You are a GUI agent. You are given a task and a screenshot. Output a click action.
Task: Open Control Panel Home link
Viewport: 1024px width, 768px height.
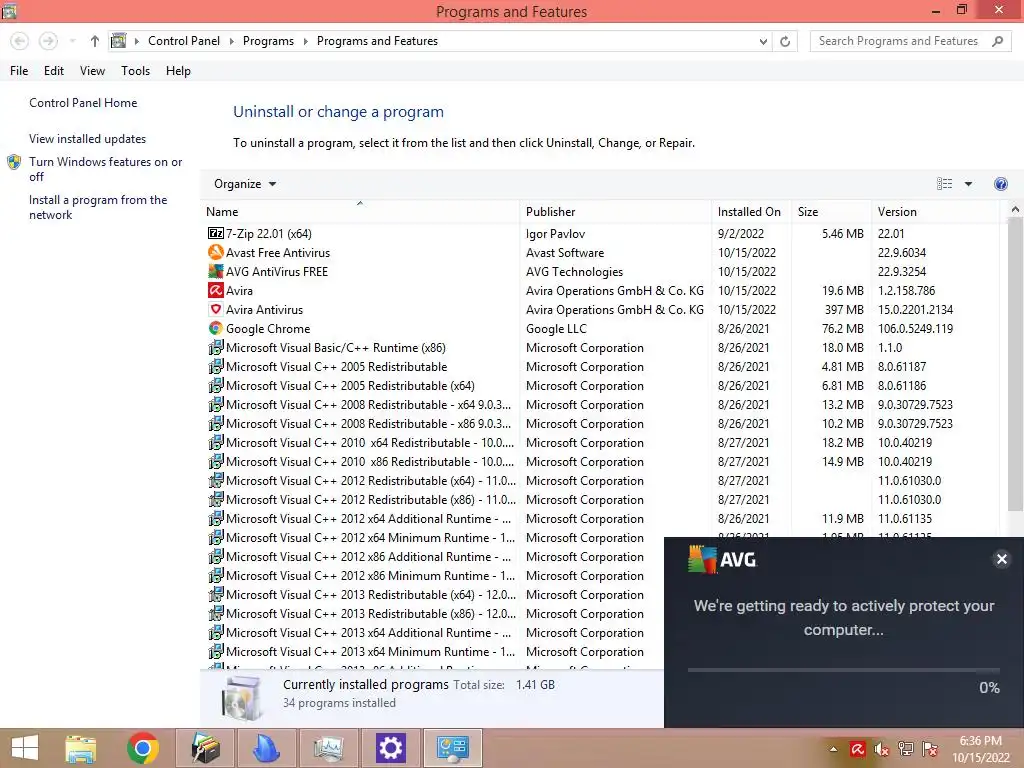[83, 103]
